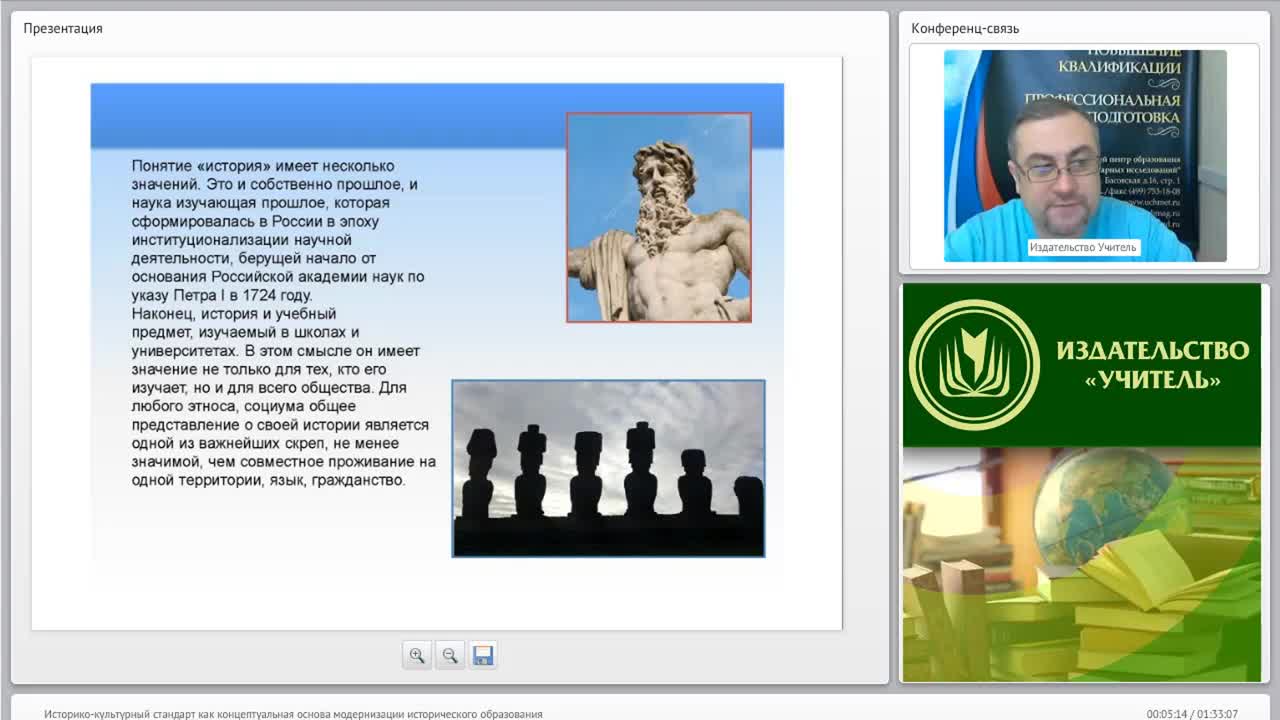The image size is (1280, 720).
Task: Click the slide paragraph starting with Понятие «история»
Action: coord(279,231)
